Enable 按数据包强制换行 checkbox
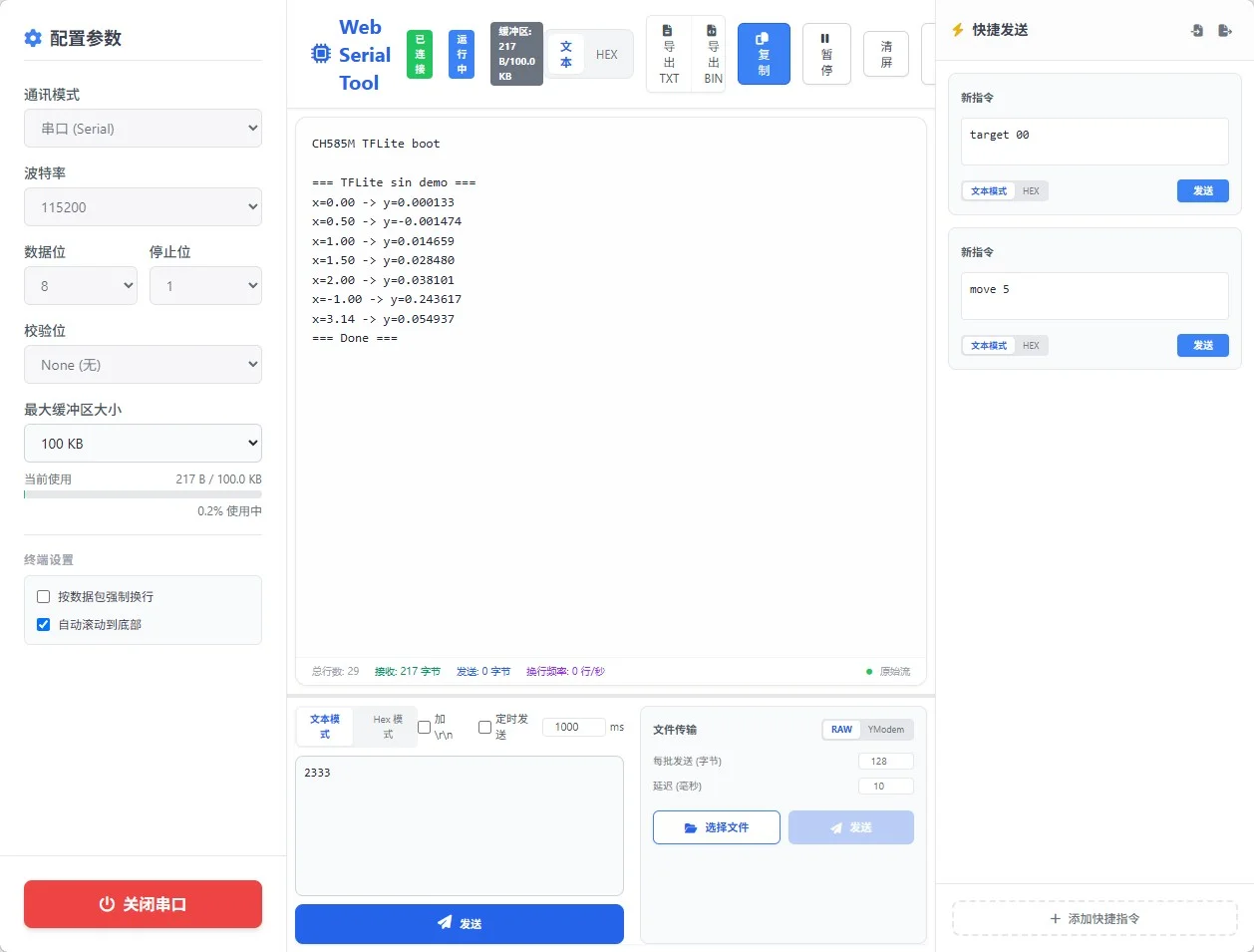Screen dimensions: 1254x952 [x=43, y=596]
